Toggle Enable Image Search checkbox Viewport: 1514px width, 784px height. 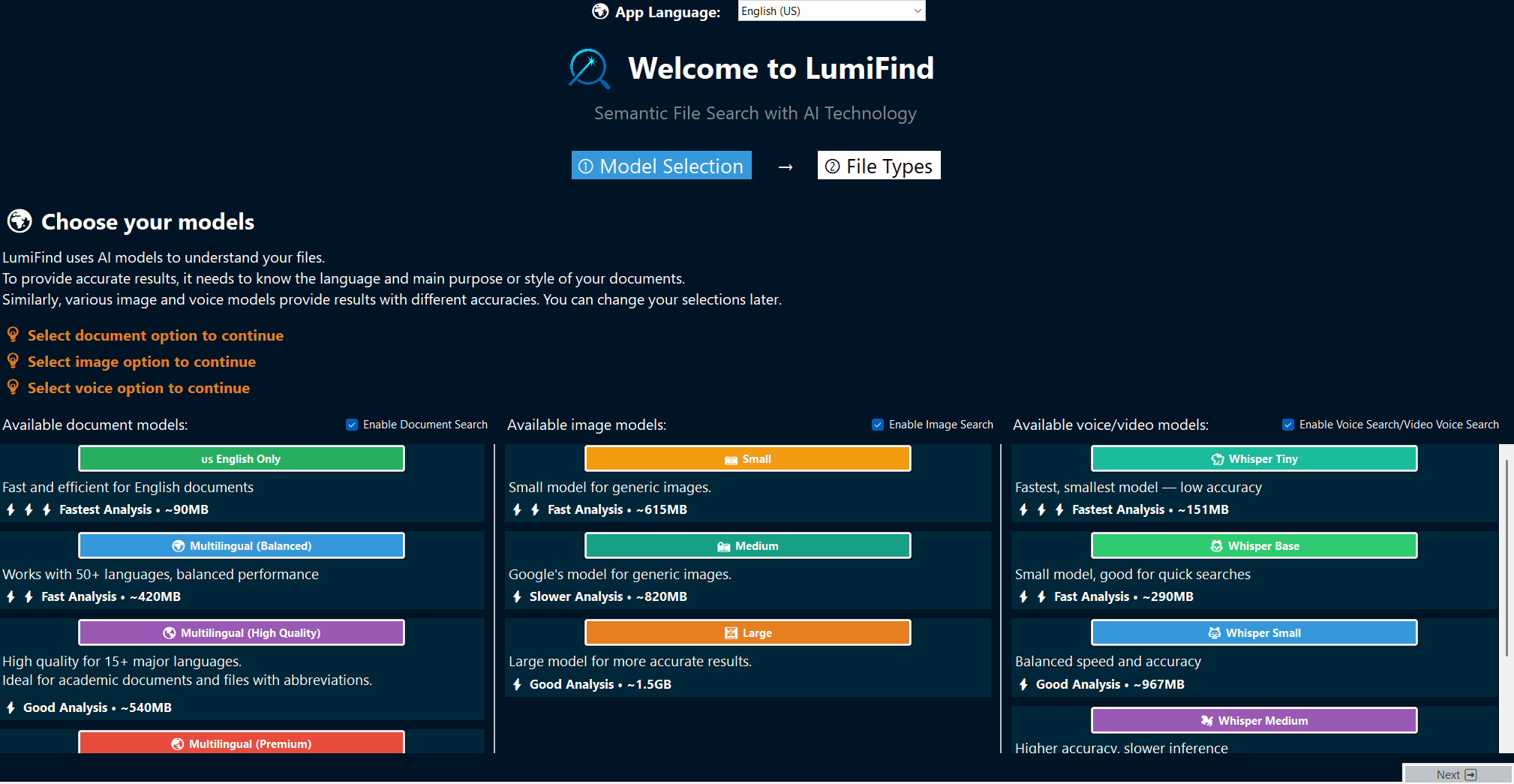878,425
